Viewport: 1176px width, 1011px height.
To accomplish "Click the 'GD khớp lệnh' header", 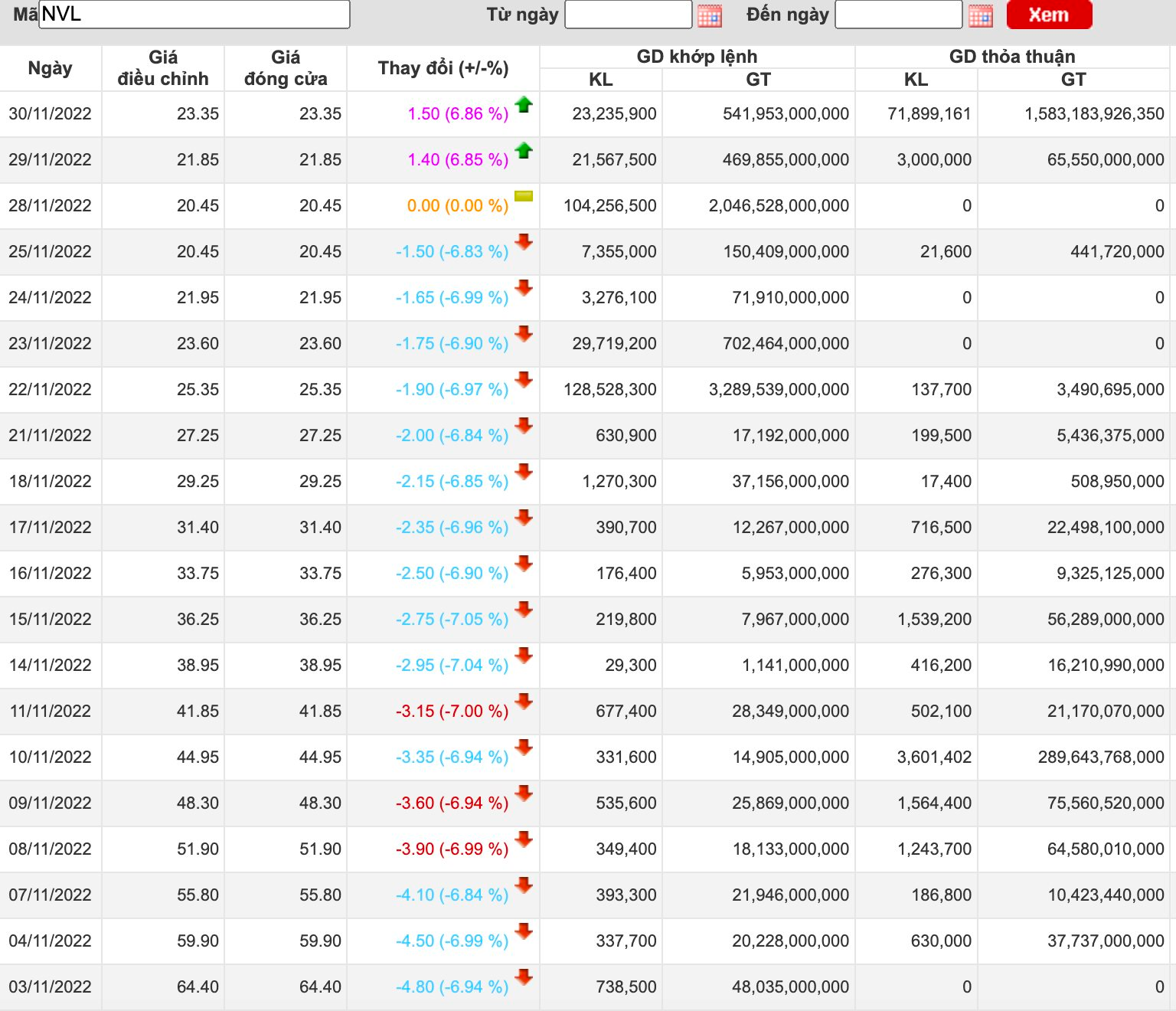I will click(697, 57).
